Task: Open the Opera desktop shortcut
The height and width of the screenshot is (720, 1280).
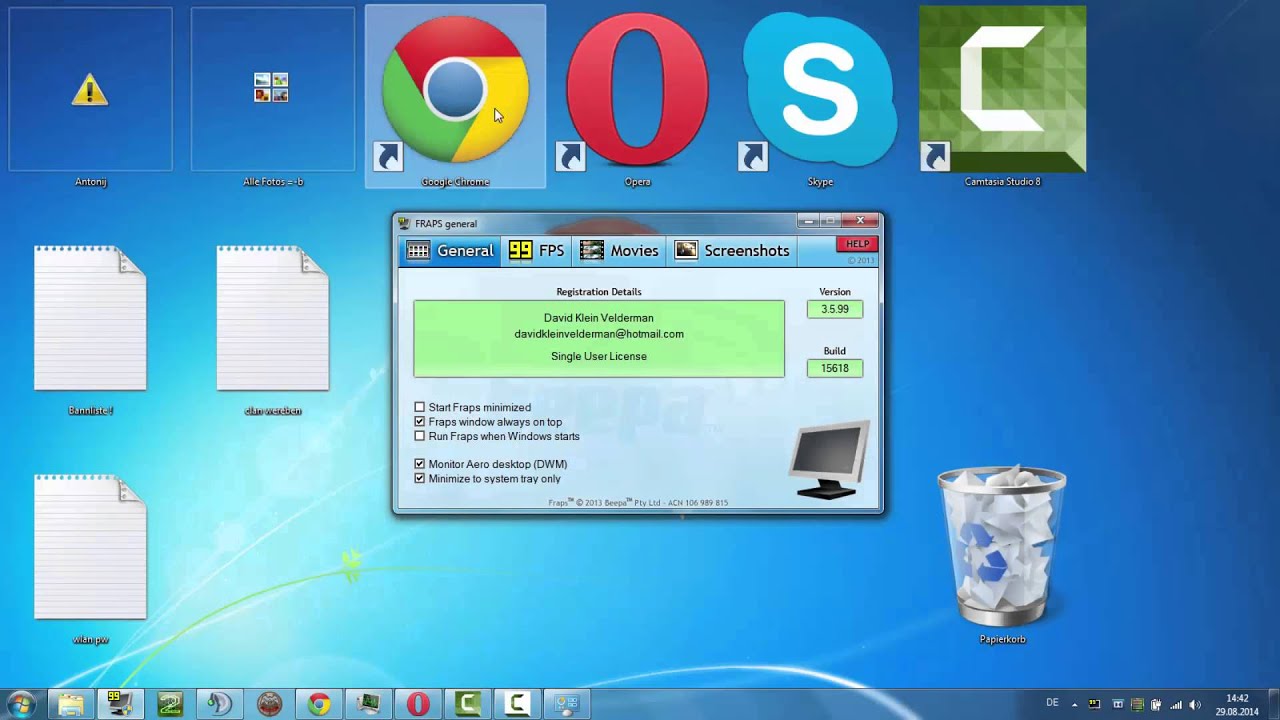Action: tap(637, 96)
